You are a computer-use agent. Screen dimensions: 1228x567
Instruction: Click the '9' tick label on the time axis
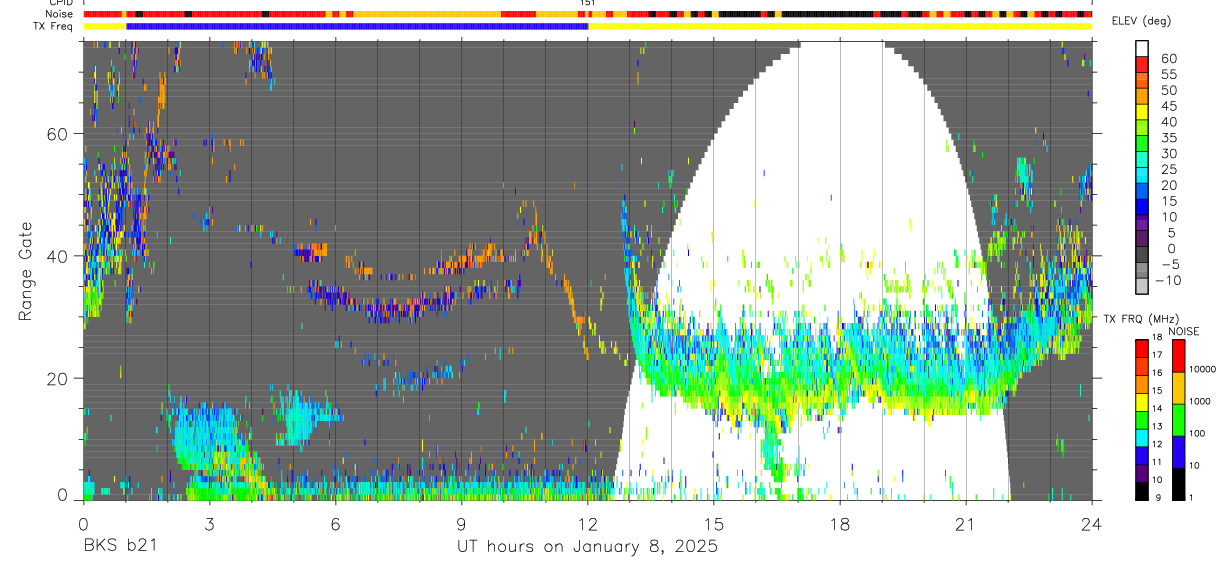click(461, 523)
